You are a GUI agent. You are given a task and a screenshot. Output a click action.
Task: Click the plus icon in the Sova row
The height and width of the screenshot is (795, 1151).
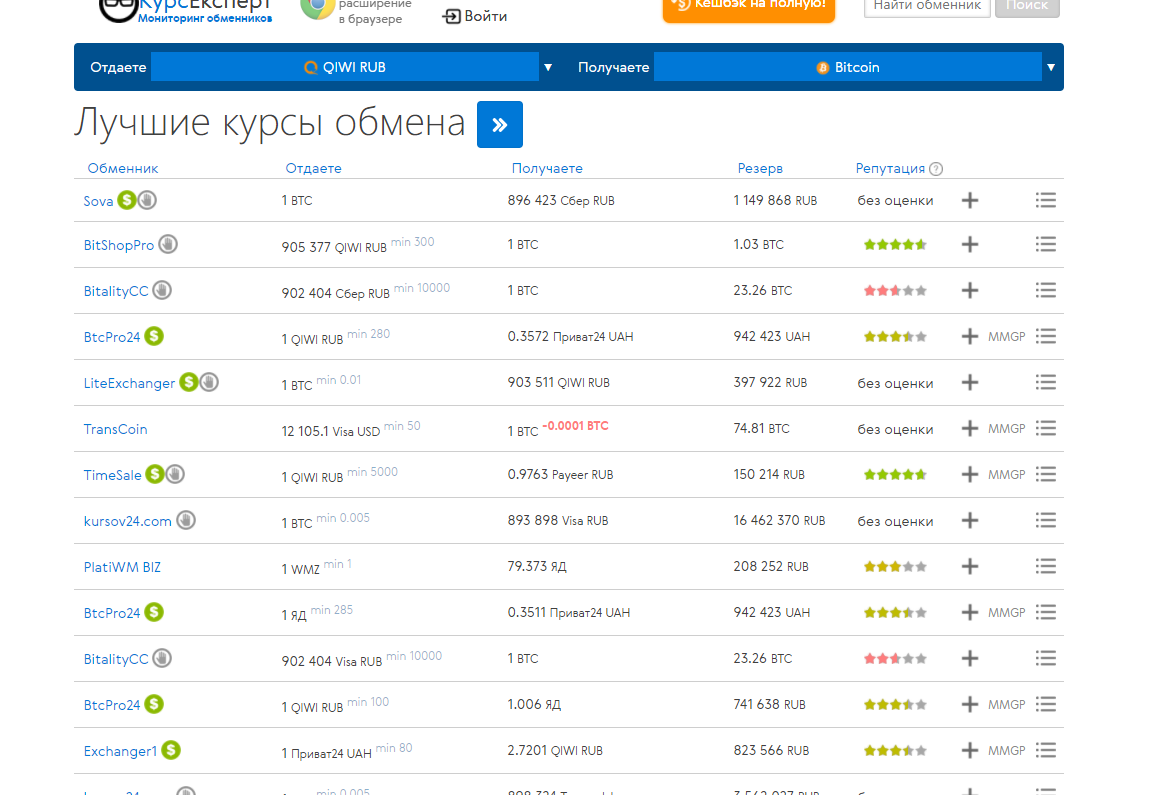(970, 200)
